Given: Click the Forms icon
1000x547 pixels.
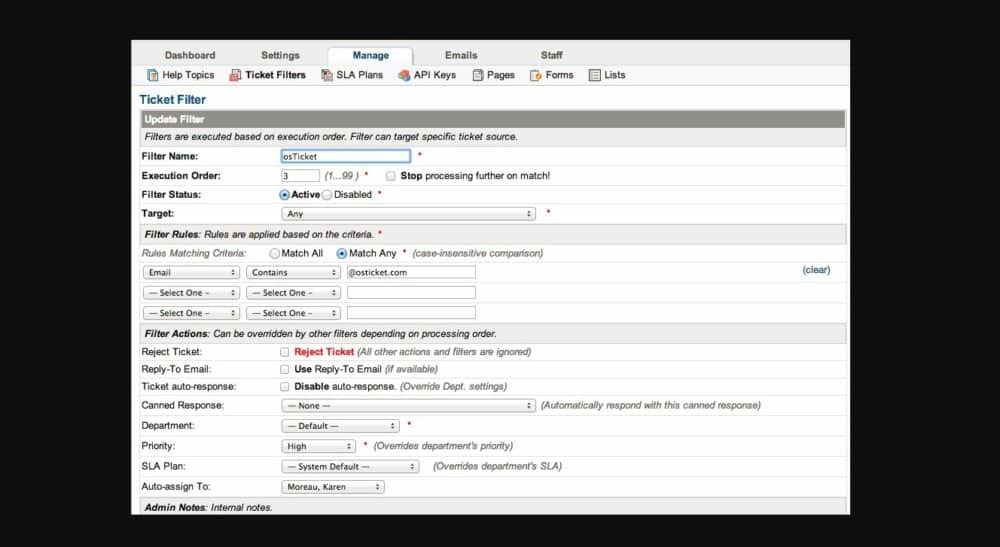Looking at the screenshot, I should click(536, 75).
